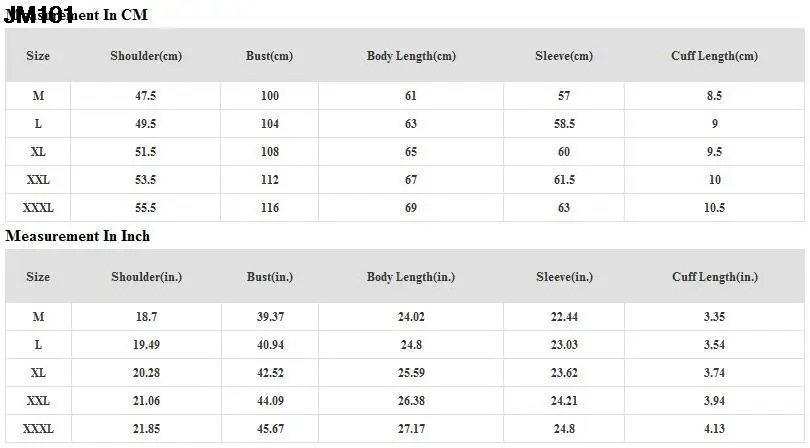Select cuff length value 10.5
Viewport: 810px width, 448px height.
(714, 208)
